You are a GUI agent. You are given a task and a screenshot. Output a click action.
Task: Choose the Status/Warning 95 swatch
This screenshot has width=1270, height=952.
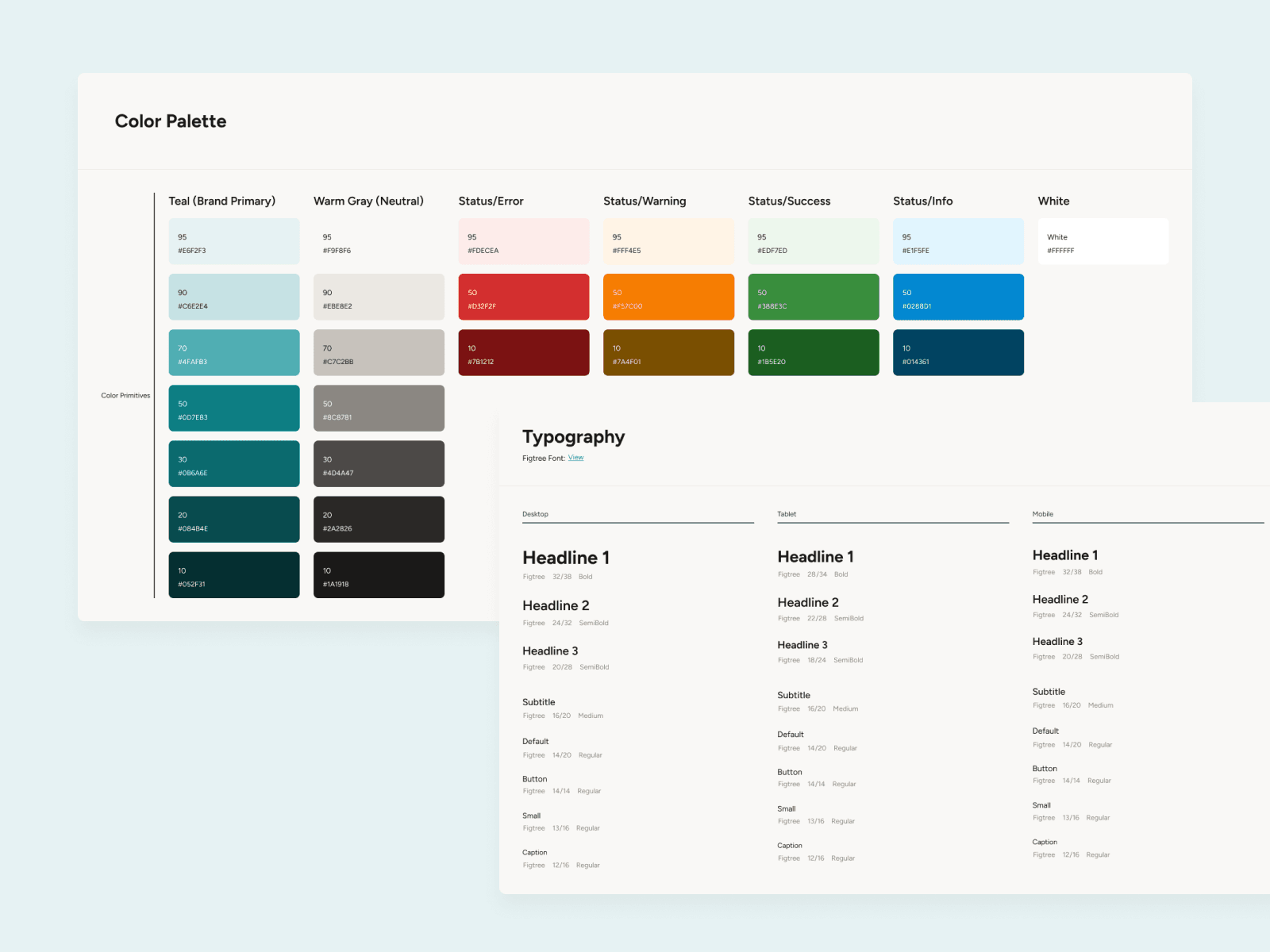click(x=668, y=241)
